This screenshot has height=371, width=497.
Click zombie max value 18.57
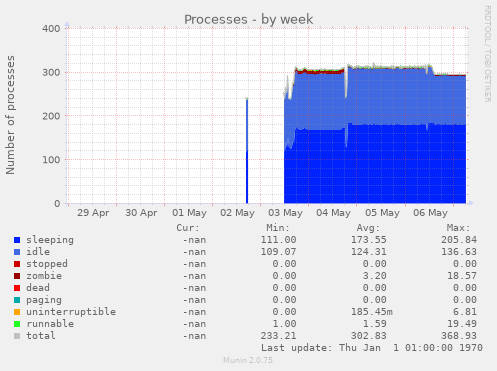(x=462, y=276)
